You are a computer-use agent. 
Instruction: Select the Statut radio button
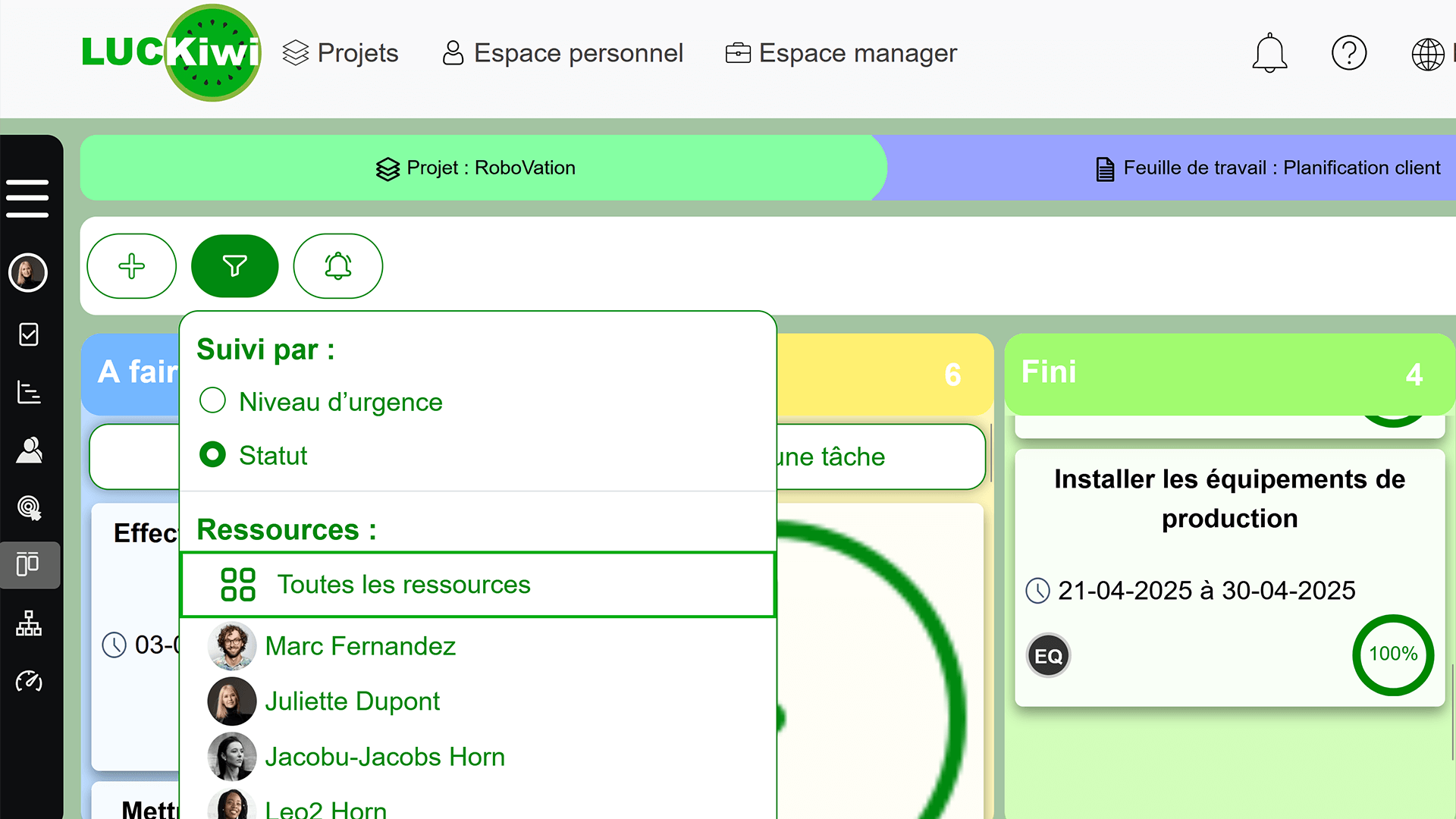click(213, 455)
